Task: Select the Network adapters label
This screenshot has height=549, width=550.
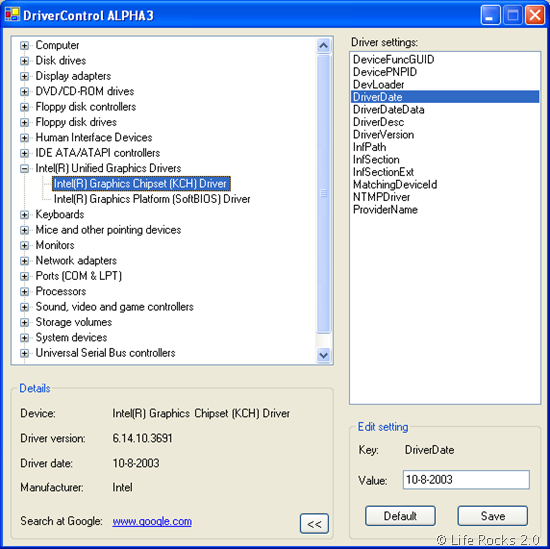Action: coord(76,261)
